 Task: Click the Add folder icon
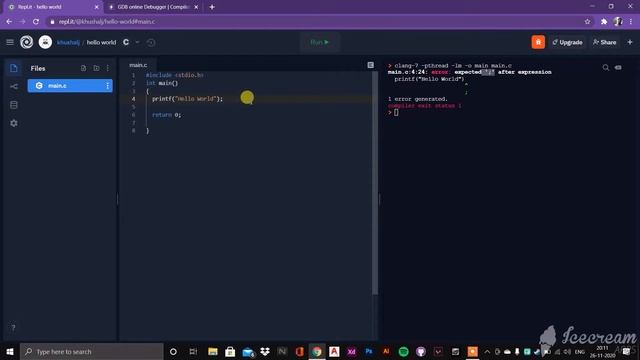coord(96,68)
